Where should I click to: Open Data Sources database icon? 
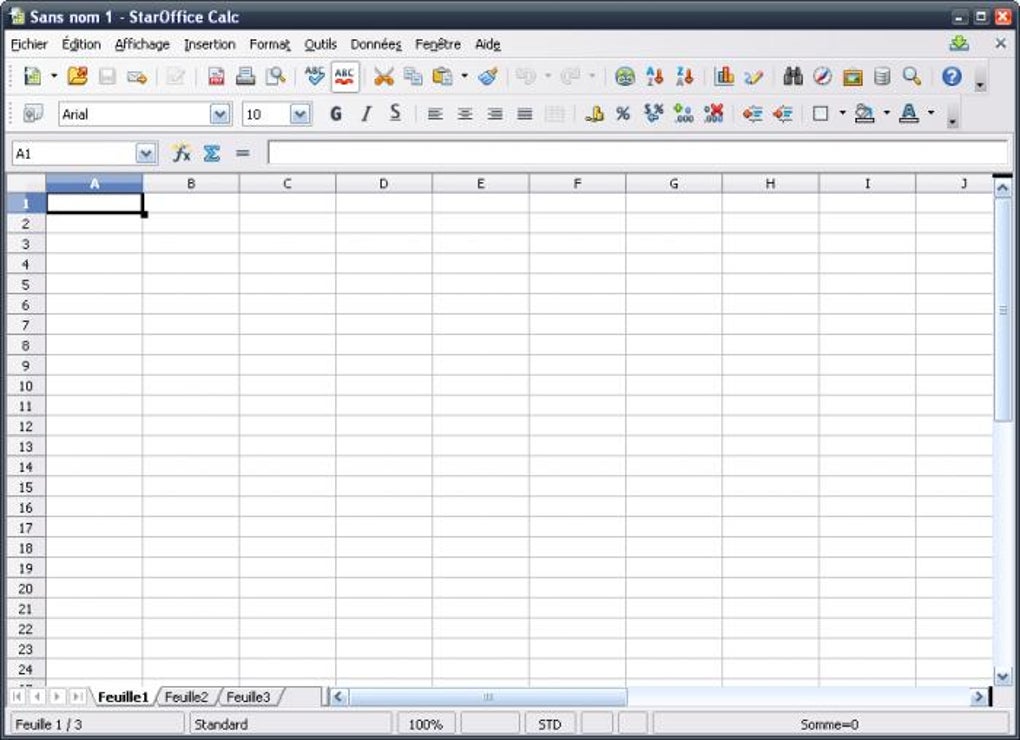click(882, 77)
